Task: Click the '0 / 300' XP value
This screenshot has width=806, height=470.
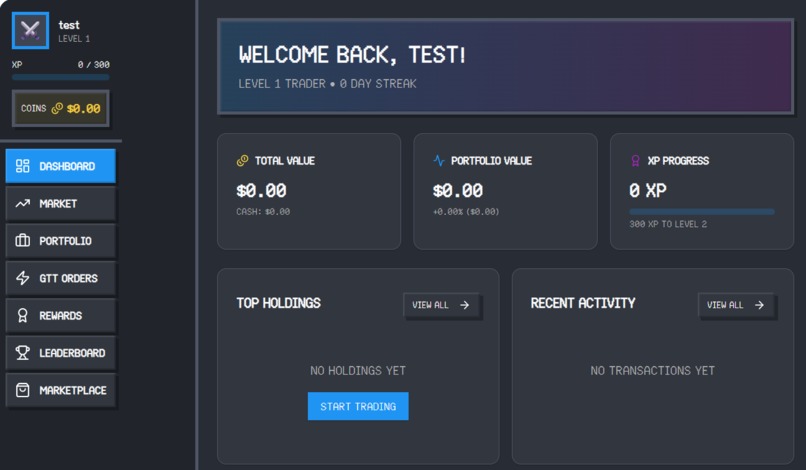Action: coord(94,65)
